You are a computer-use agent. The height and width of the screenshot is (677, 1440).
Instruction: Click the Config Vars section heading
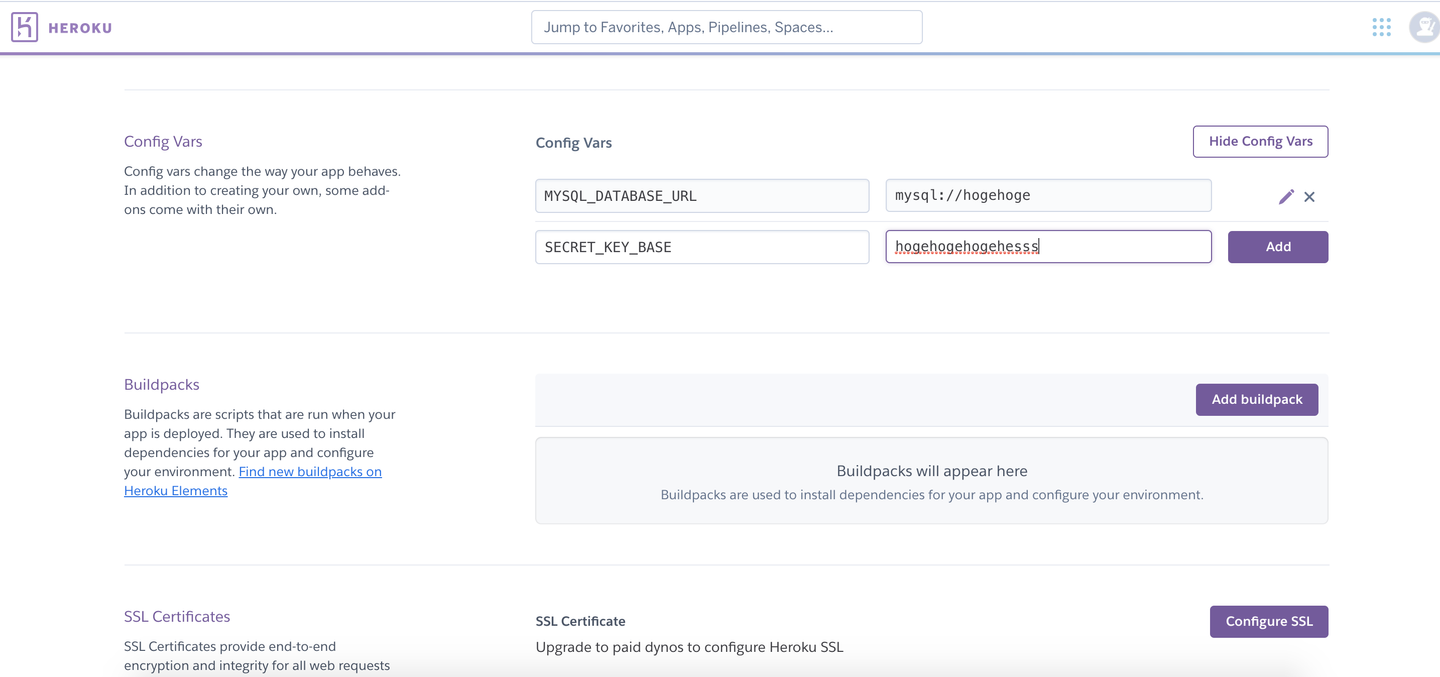pos(163,142)
